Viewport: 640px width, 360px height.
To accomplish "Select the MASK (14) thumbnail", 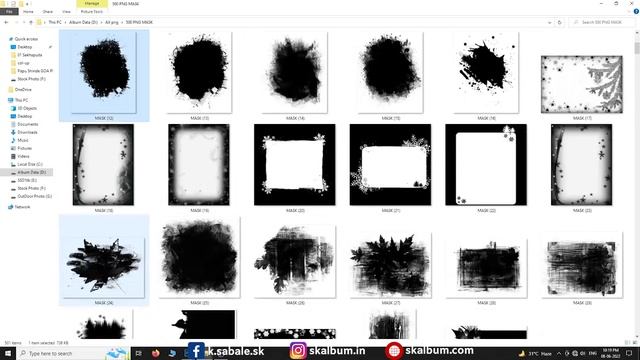I will tap(295, 73).
